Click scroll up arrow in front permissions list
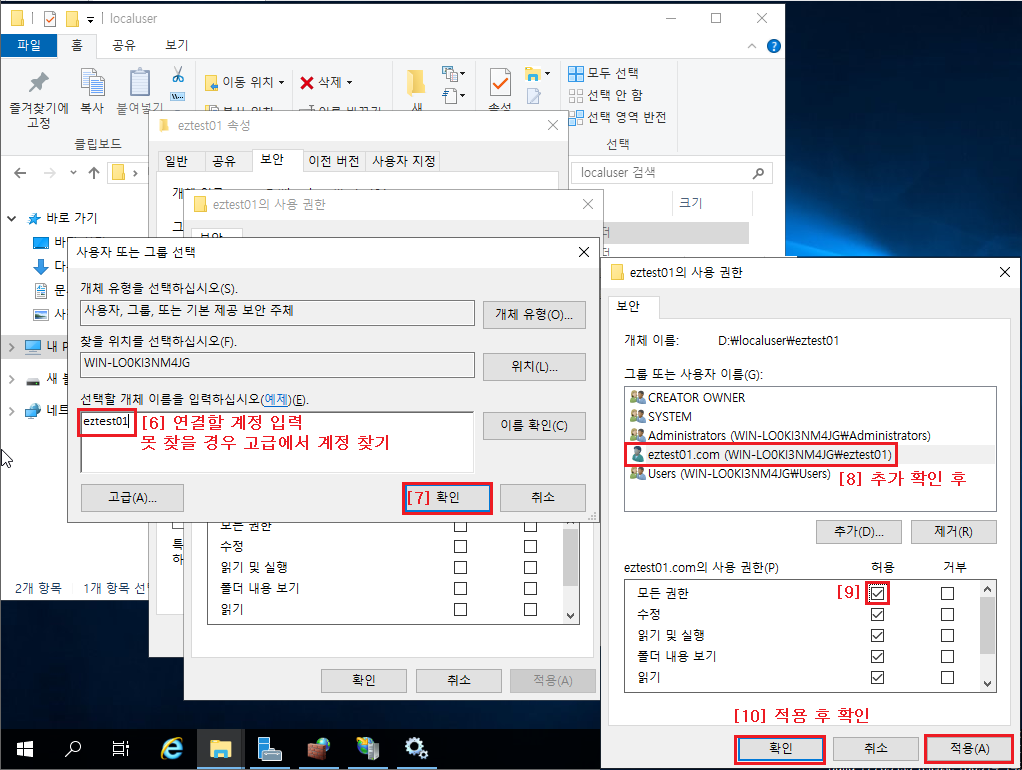 987,589
